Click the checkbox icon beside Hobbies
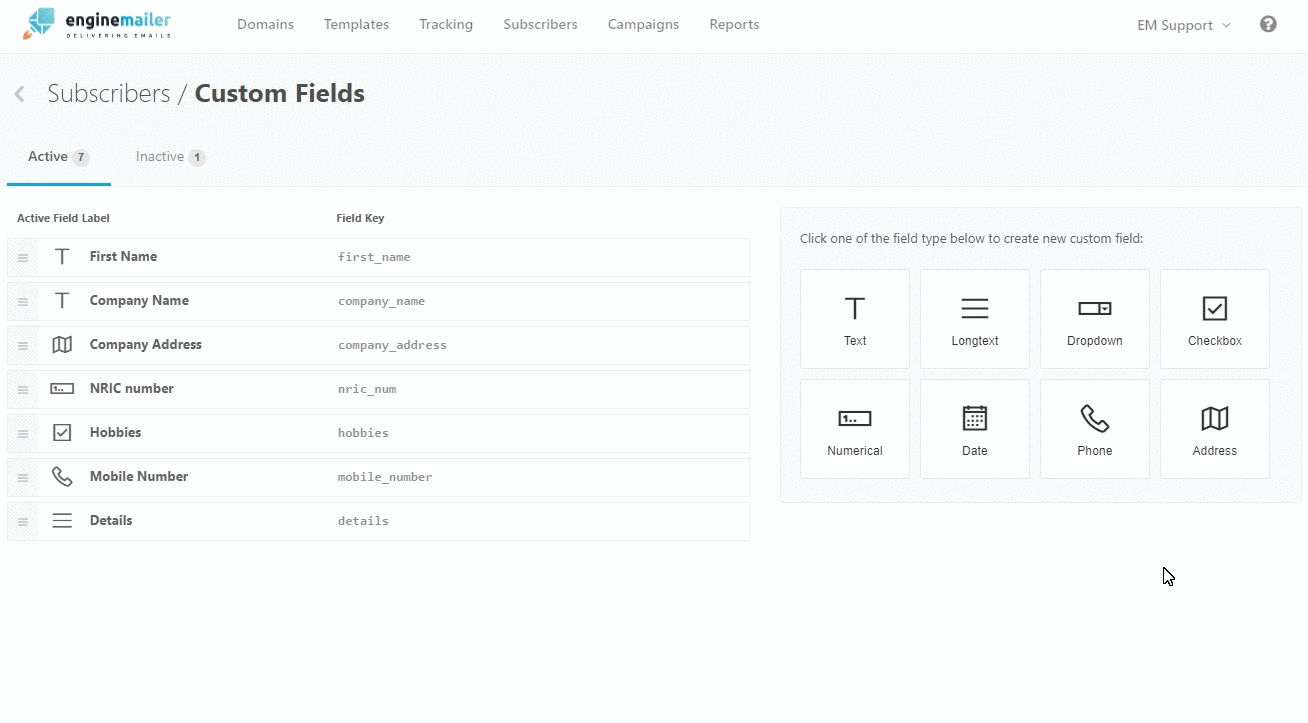 pyautogui.click(x=62, y=433)
